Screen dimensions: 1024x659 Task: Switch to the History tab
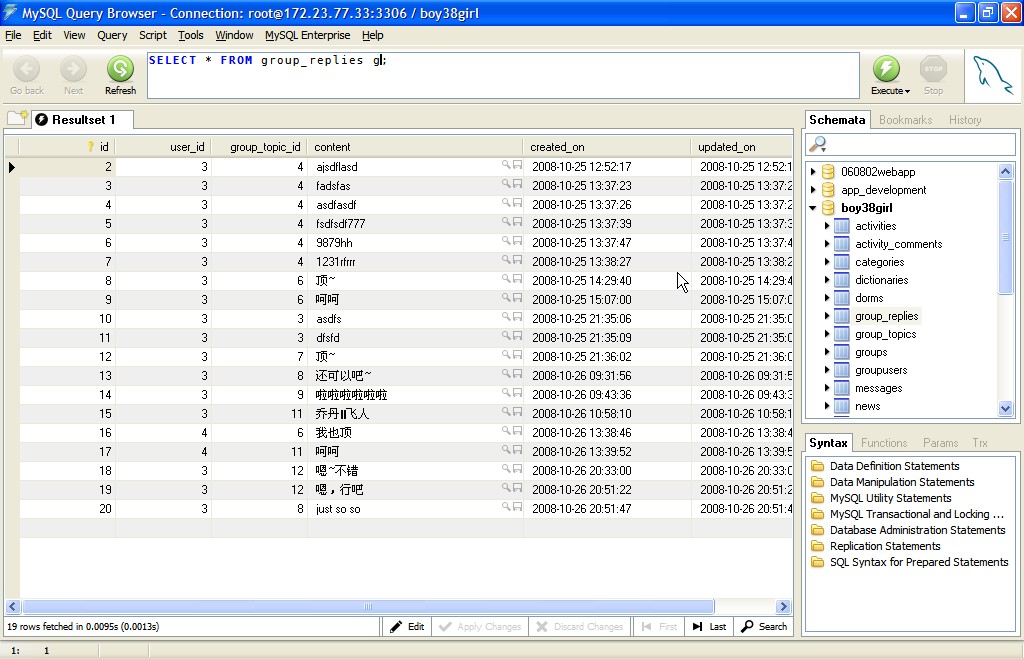(x=965, y=120)
